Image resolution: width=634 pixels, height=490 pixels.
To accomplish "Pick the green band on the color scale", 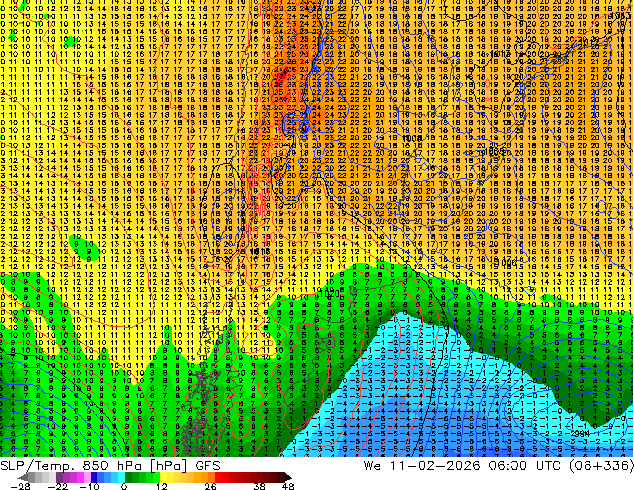I will tap(143, 477).
